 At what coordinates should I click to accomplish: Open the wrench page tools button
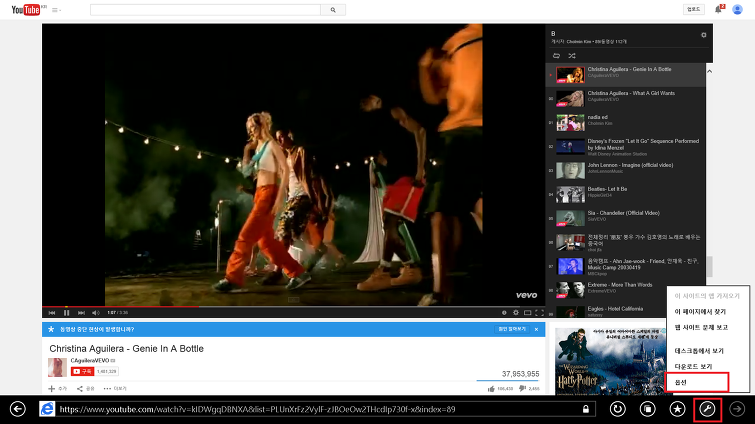[x=707, y=410]
